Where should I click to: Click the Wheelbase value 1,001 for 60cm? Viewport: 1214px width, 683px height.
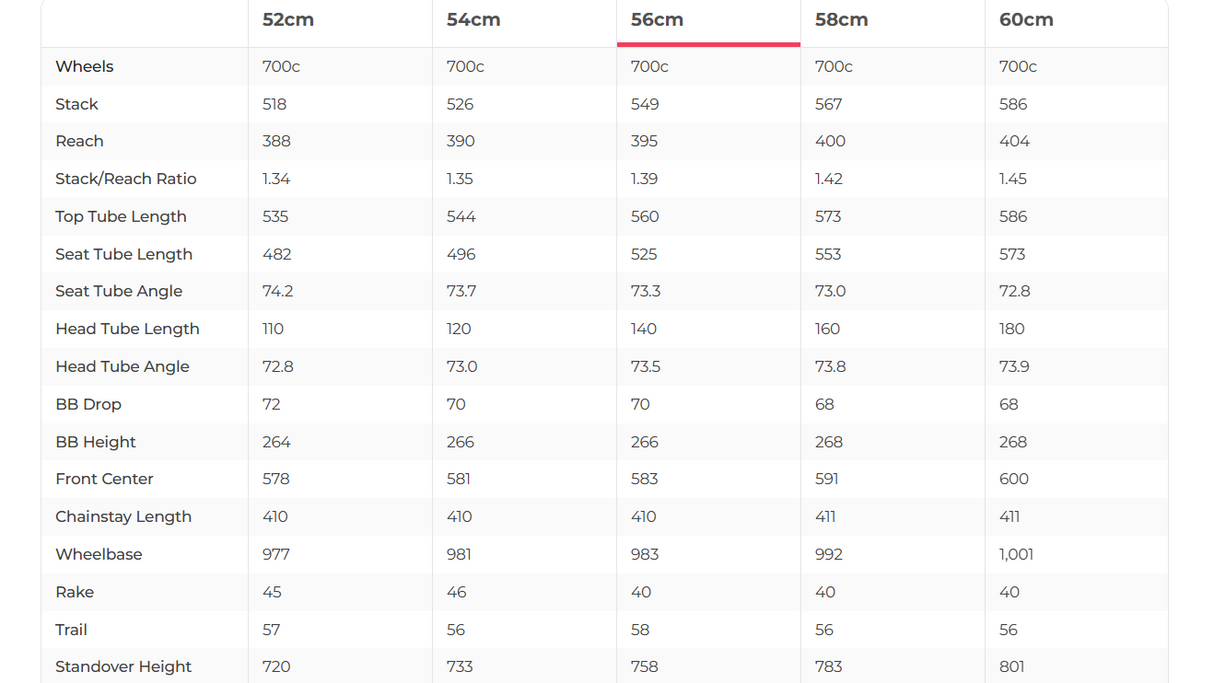pos(1016,555)
